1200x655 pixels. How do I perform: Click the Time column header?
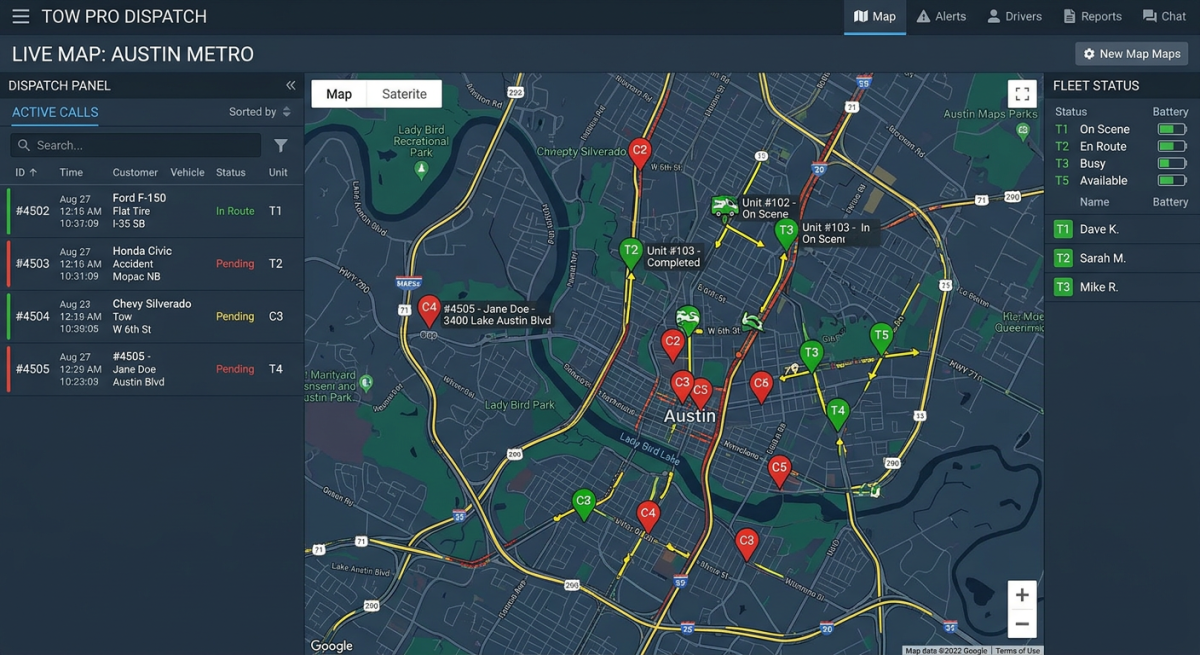click(71, 172)
